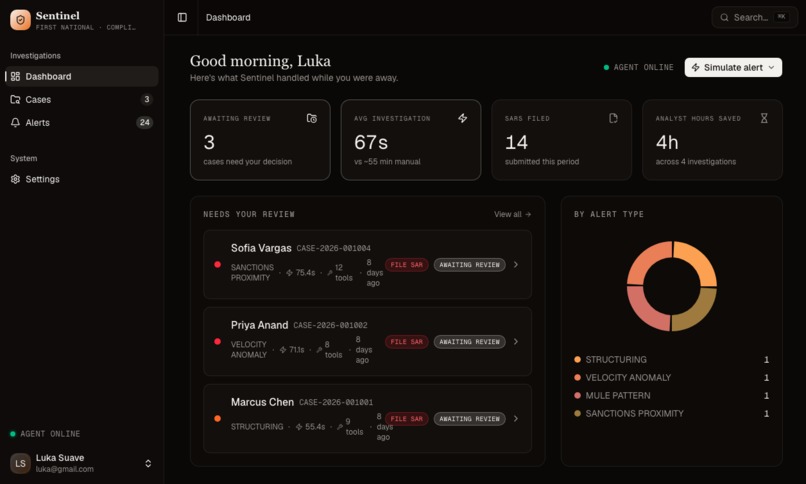Click the document icon on SARs Filed card
Viewport: 806px width, 484px height.
[613, 118]
